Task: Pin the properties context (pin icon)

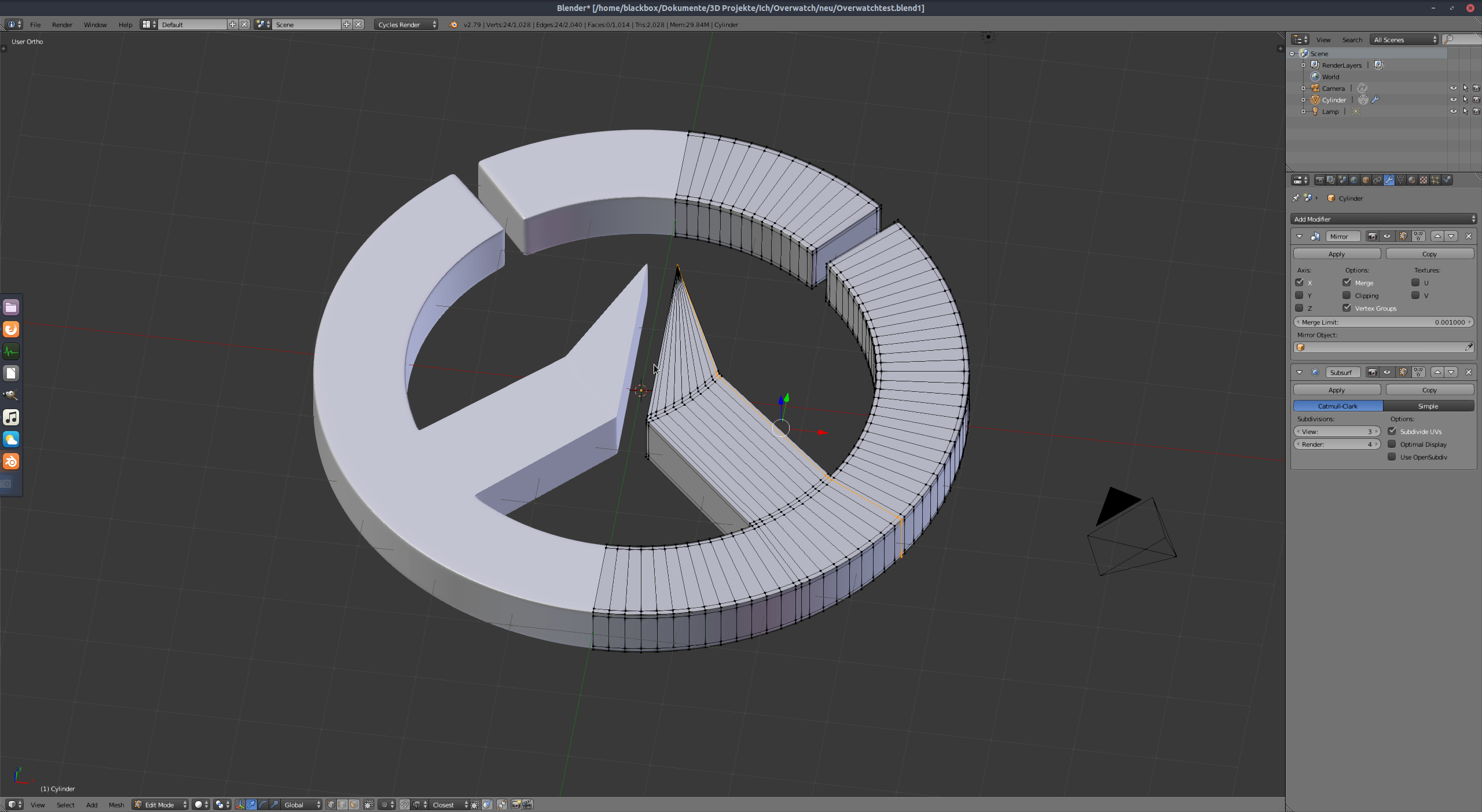Action: [x=1296, y=198]
